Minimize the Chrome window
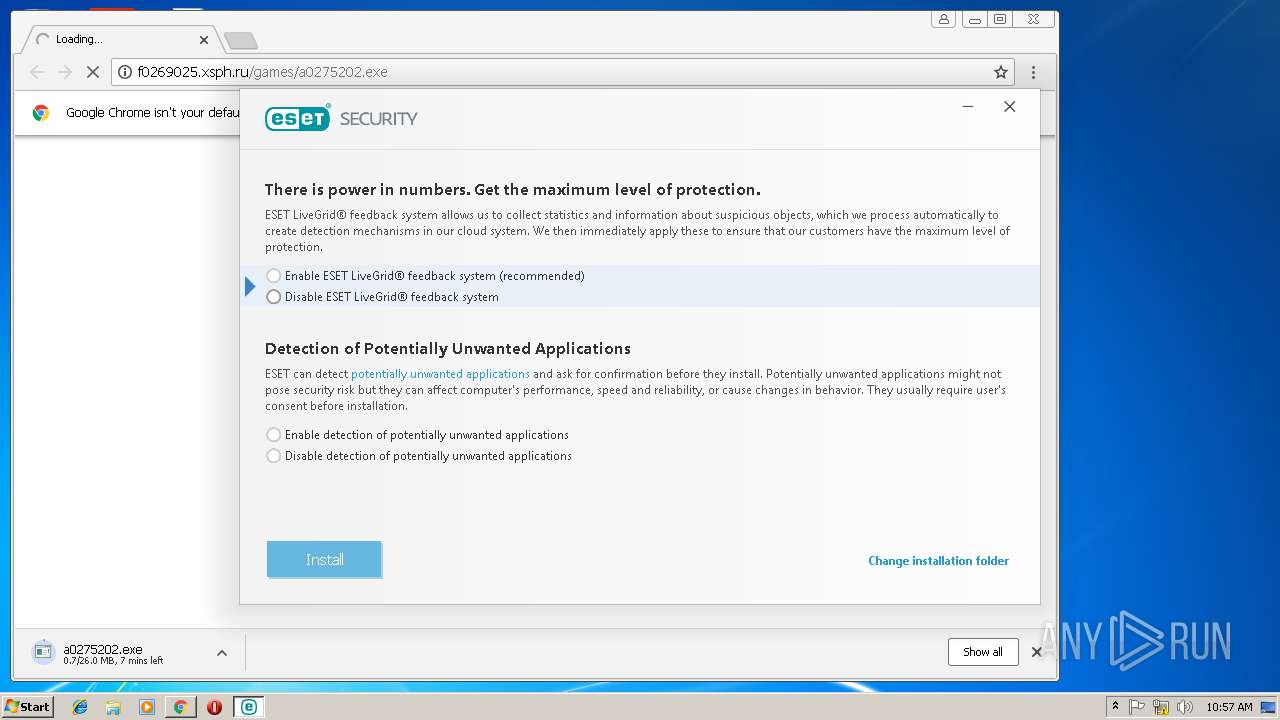Viewport: 1280px width, 720px height. (x=974, y=19)
